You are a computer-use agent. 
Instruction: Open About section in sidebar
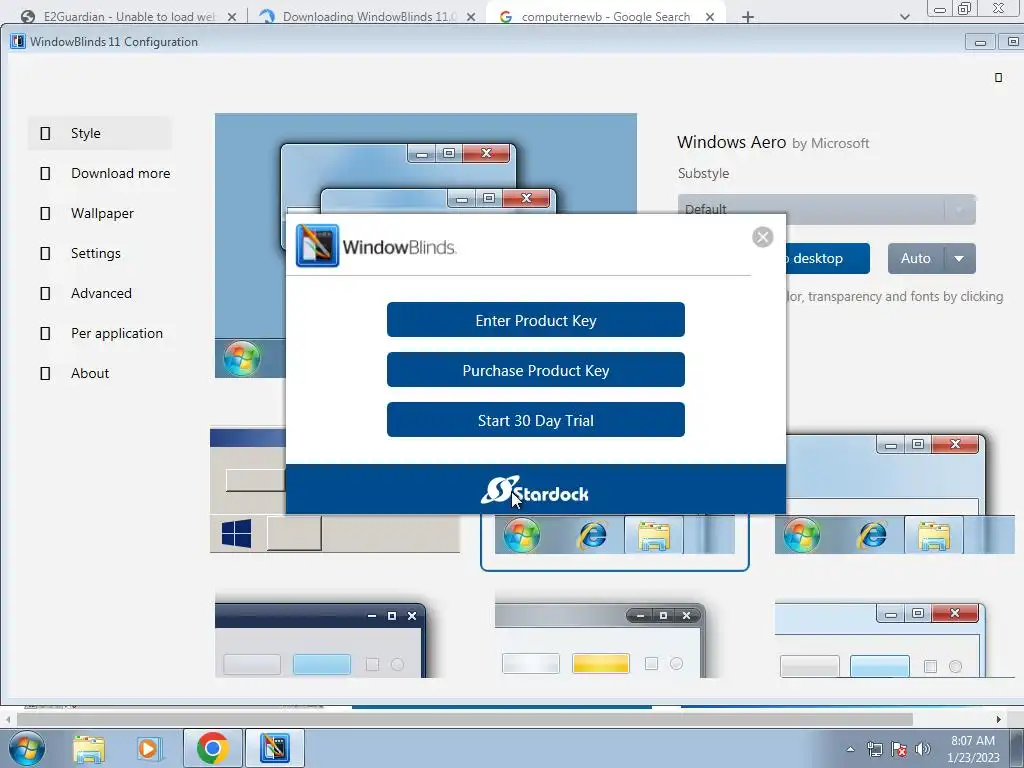(99, 374)
